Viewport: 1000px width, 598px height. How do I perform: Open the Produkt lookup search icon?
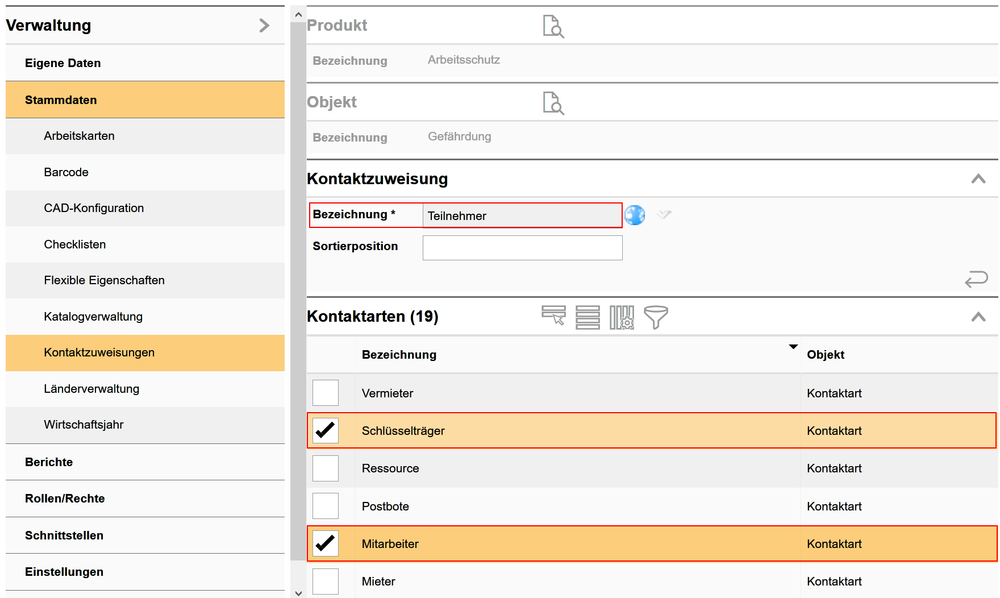tap(553, 26)
